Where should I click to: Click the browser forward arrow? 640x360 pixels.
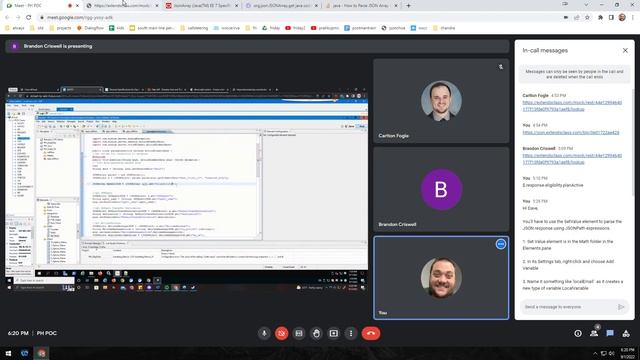tap(18, 18)
